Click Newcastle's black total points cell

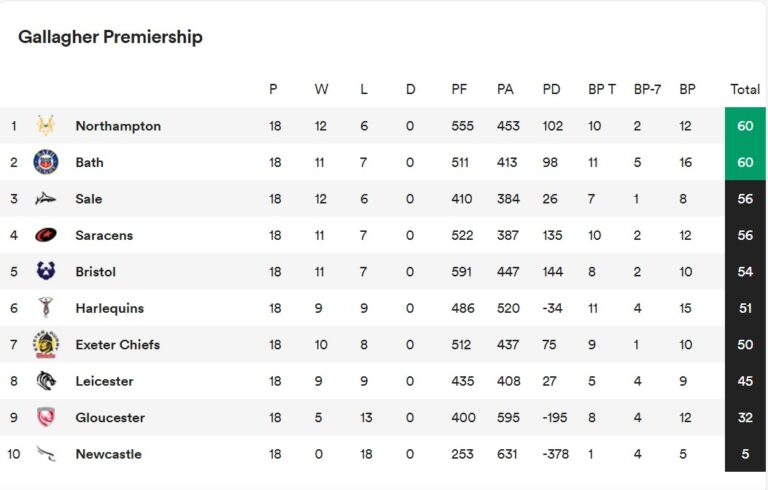(x=745, y=454)
